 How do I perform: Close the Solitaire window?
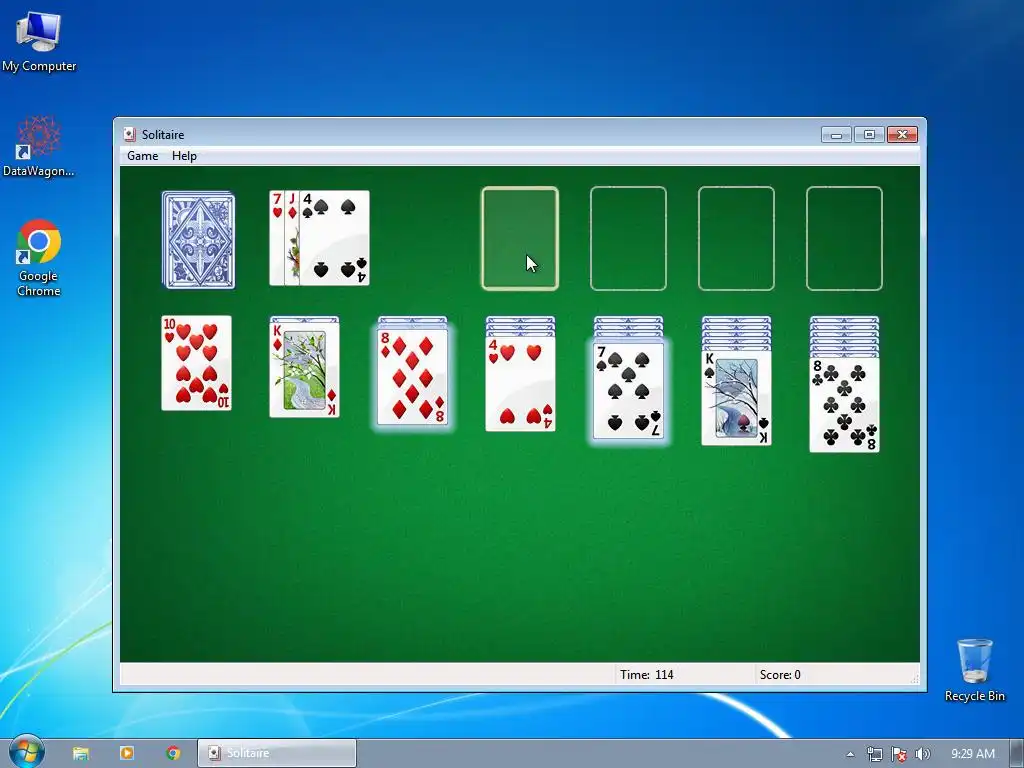(902, 135)
